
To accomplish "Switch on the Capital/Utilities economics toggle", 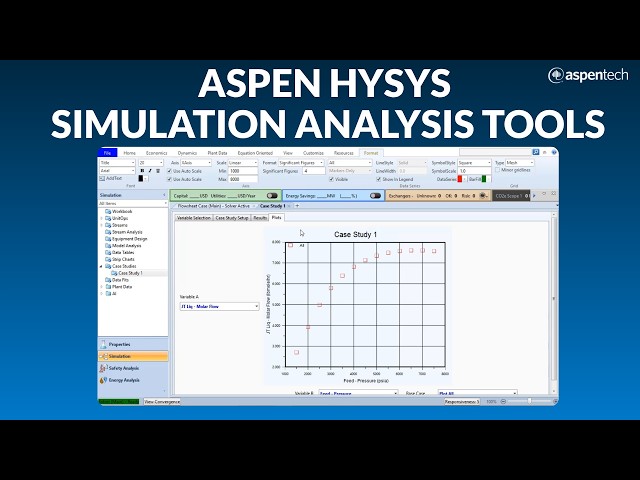I will coord(272,196).
